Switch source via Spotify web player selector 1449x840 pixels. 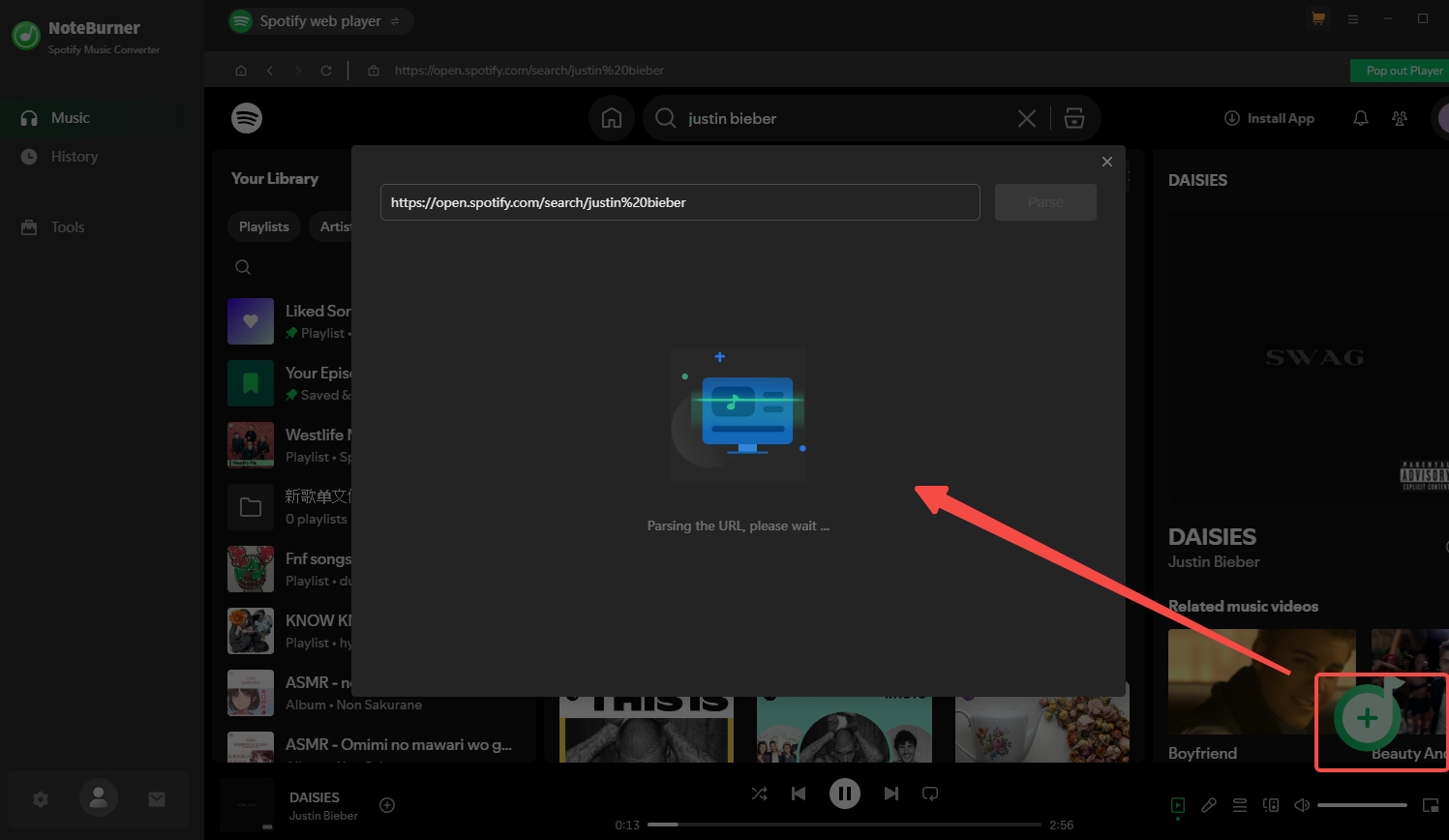pos(320,20)
